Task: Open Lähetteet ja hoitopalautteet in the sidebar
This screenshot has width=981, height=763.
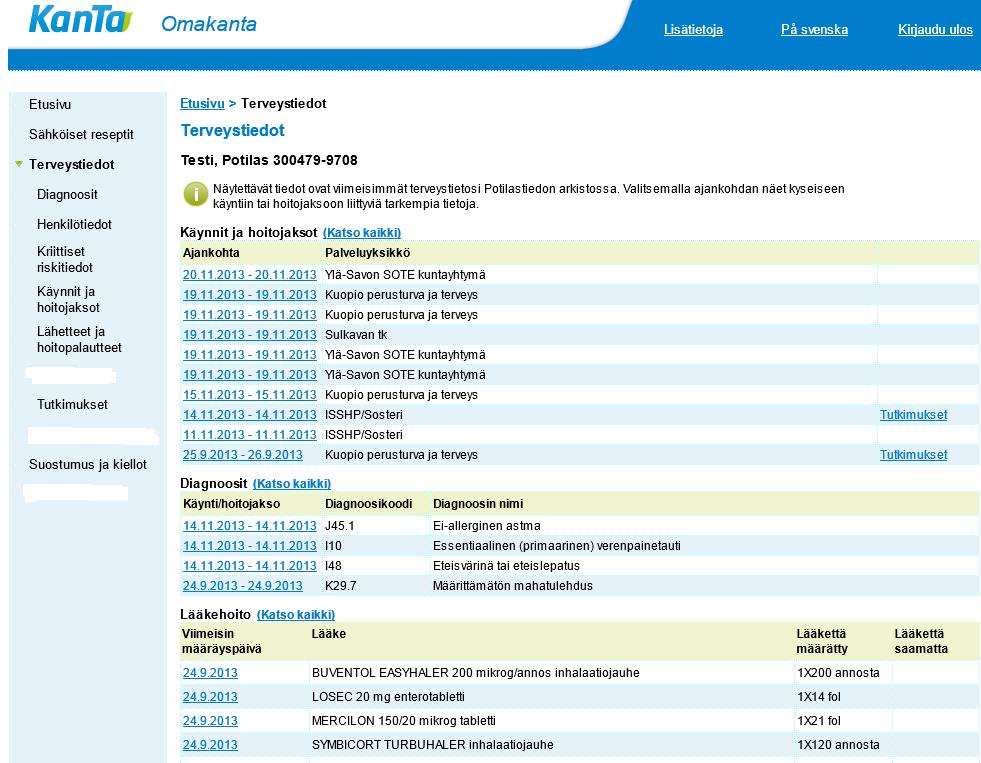Action: pos(79,340)
